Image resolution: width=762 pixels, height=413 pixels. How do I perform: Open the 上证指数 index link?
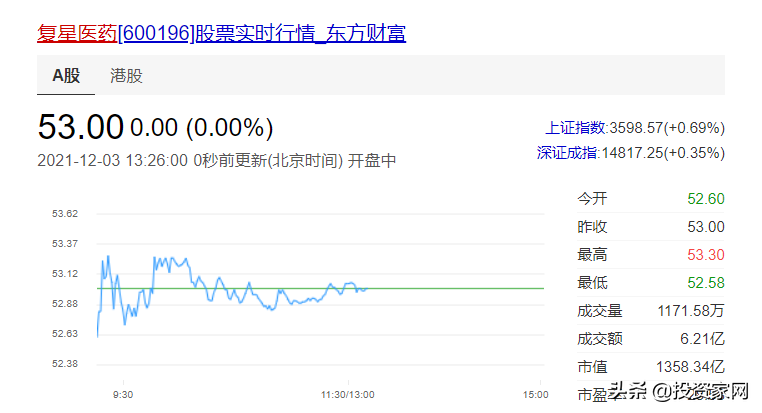click(x=575, y=128)
